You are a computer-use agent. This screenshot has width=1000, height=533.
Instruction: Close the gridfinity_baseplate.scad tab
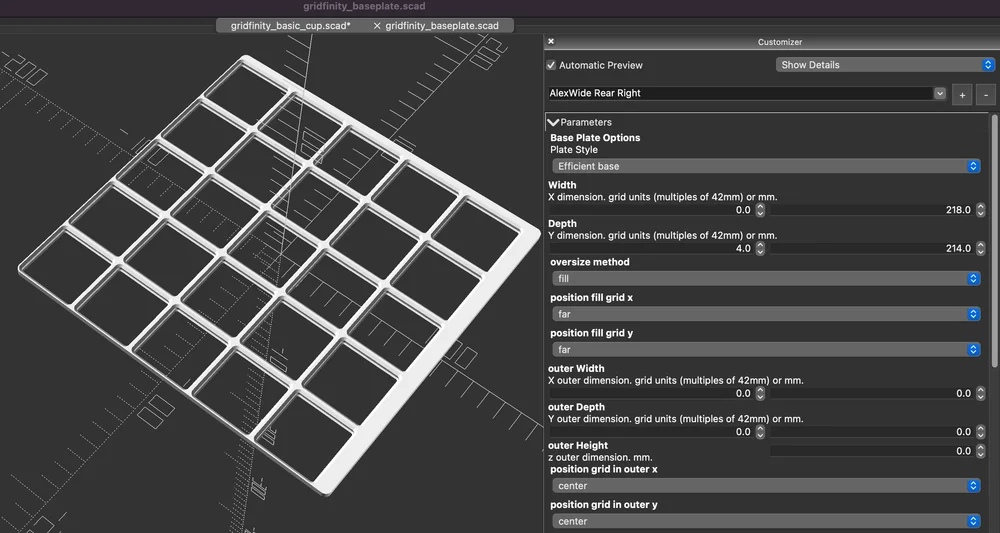point(377,26)
